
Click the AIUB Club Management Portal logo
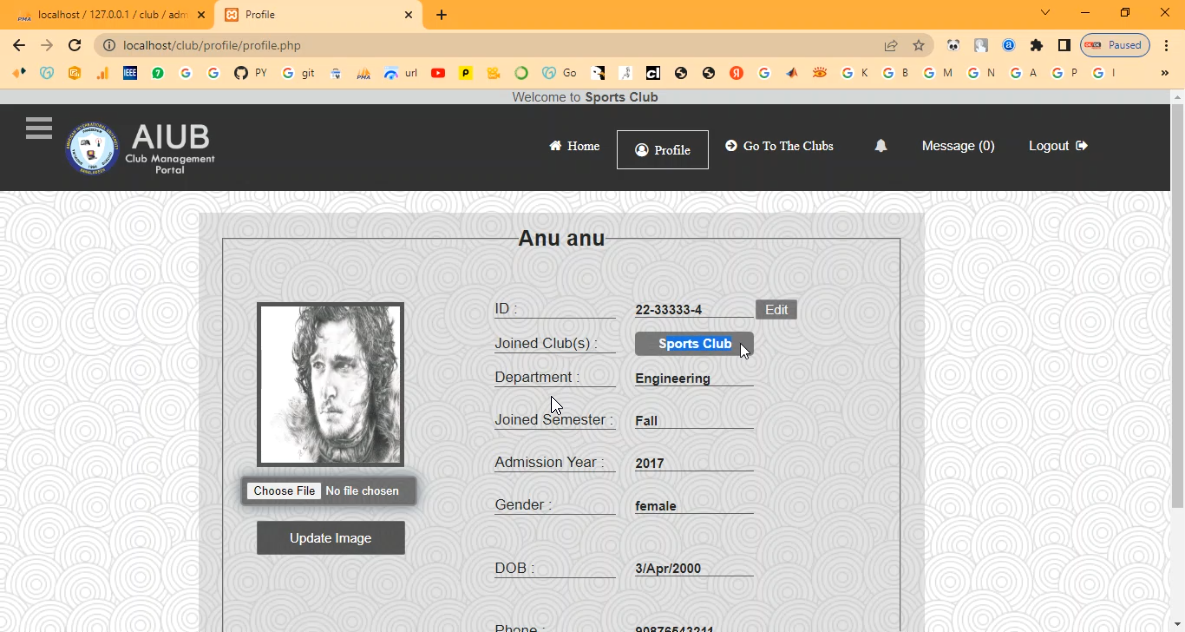(x=140, y=148)
